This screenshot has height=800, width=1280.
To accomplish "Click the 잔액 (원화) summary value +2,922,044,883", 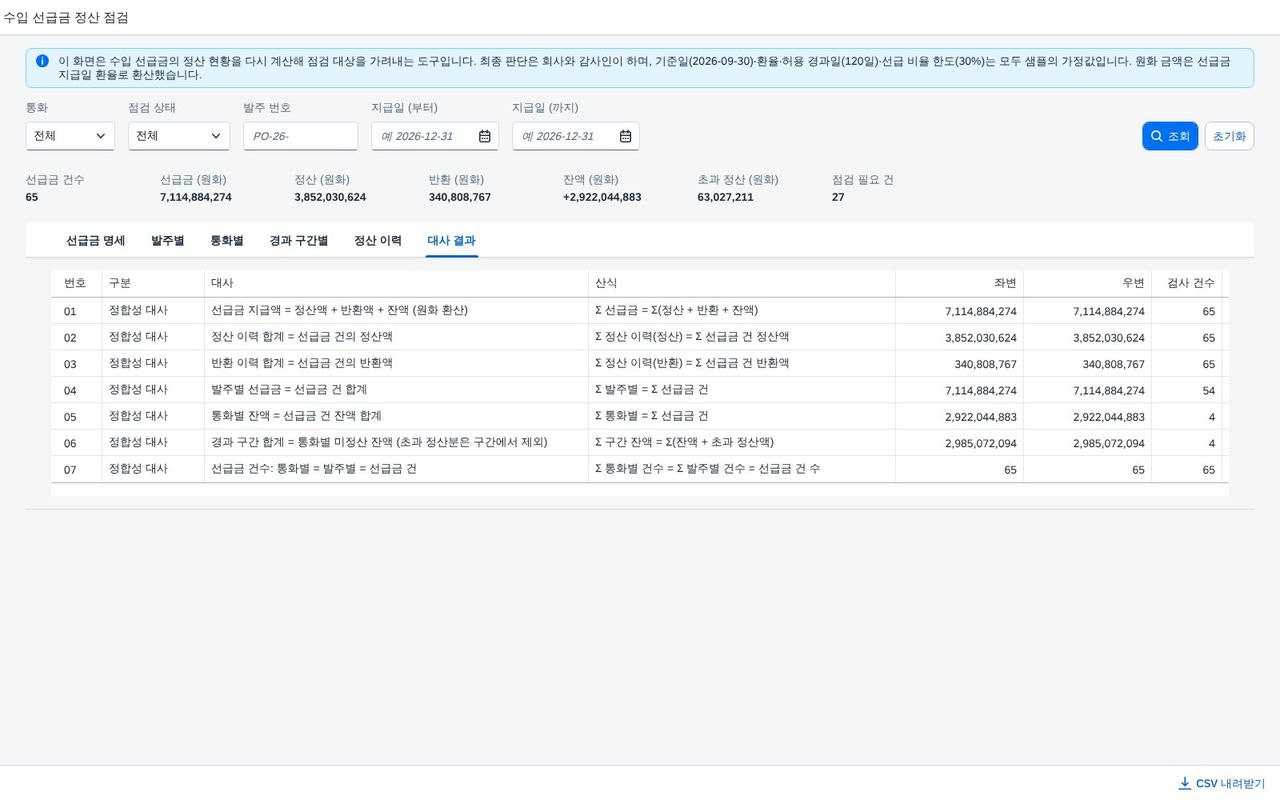I will [602, 197].
